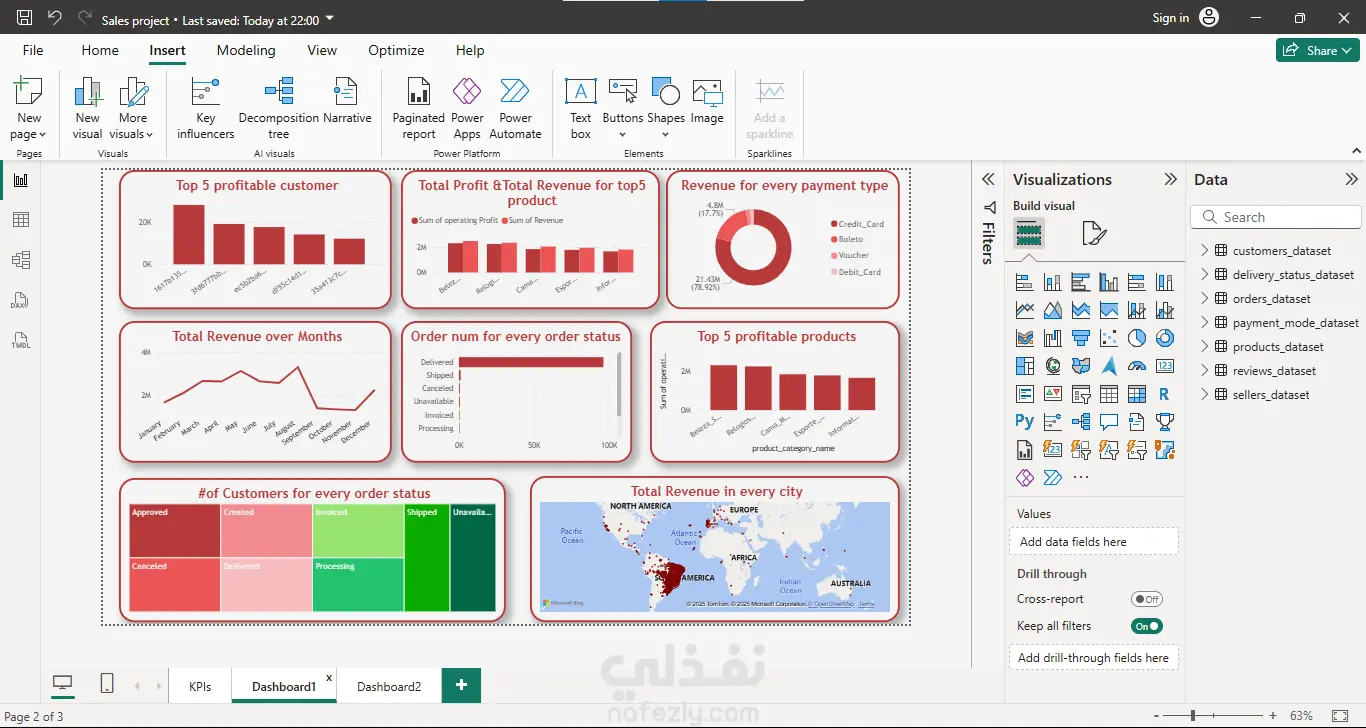Select the Donut chart visual
Viewport: 1366px width, 728px height.
pos(1164,338)
